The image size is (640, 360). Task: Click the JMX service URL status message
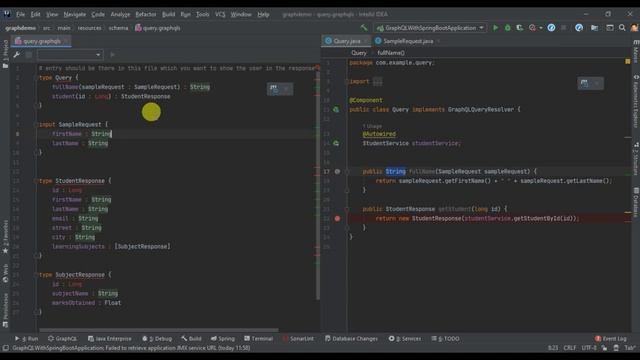131,348
